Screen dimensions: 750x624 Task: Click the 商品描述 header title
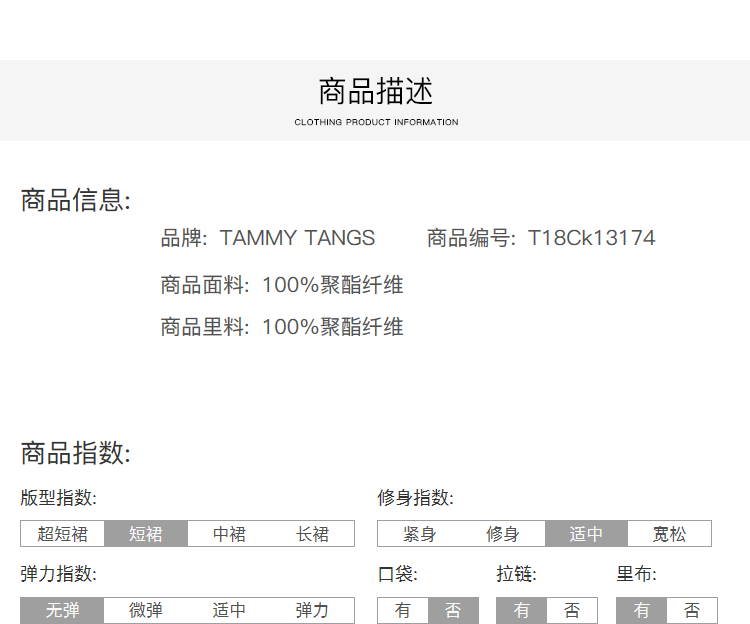[376, 91]
